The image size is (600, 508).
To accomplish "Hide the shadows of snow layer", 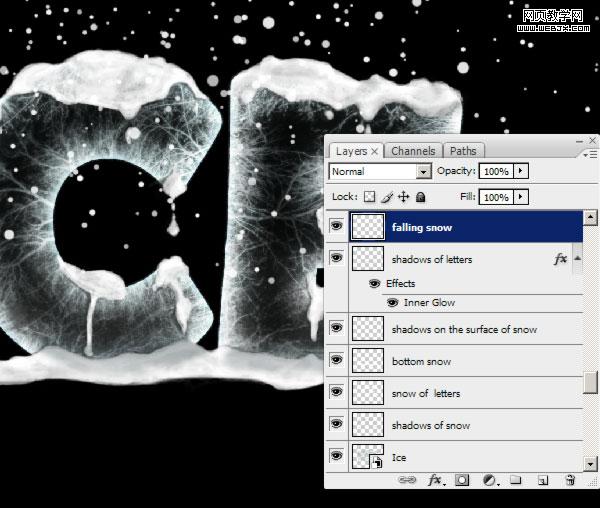I will coord(336,423).
